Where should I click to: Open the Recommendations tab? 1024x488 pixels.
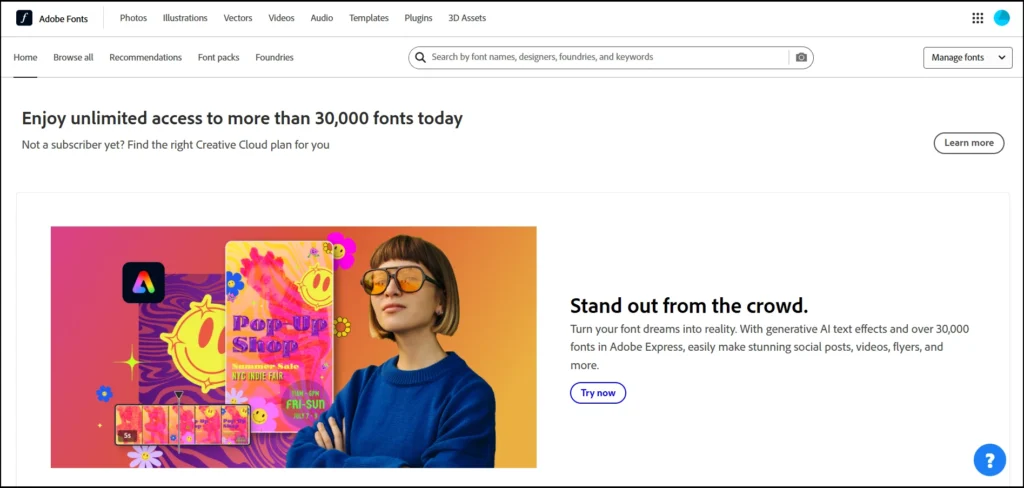pyautogui.click(x=146, y=57)
